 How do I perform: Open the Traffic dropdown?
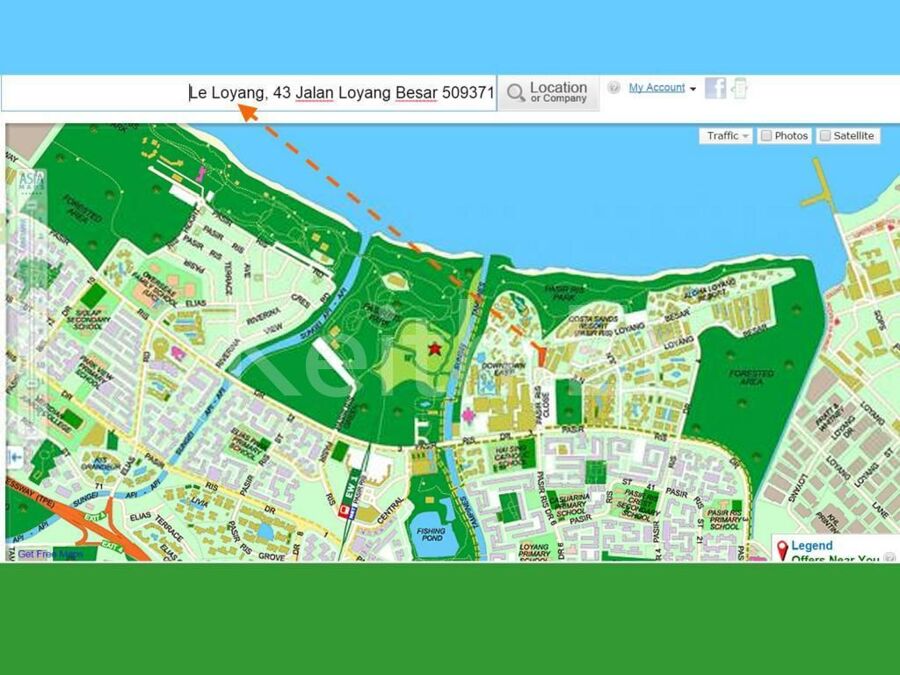pyautogui.click(x=727, y=136)
